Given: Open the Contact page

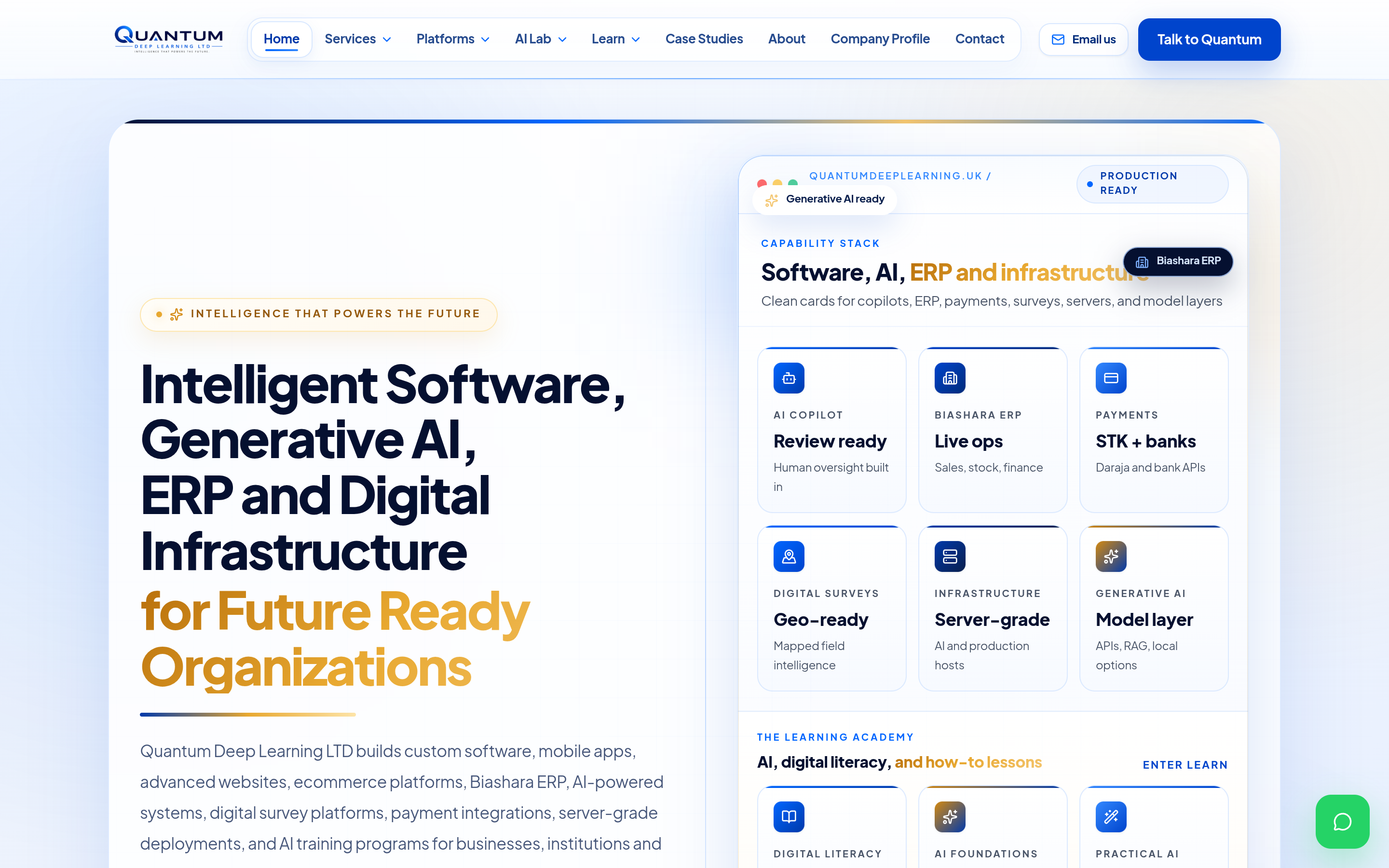Looking at the screenshot, I should click(979, 39).
